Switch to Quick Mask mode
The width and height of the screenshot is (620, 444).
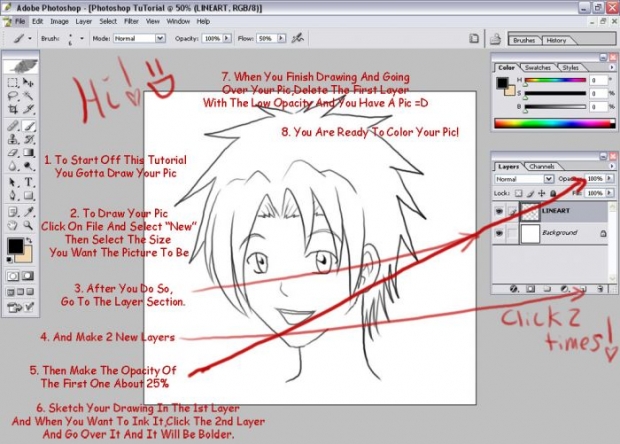28,276
